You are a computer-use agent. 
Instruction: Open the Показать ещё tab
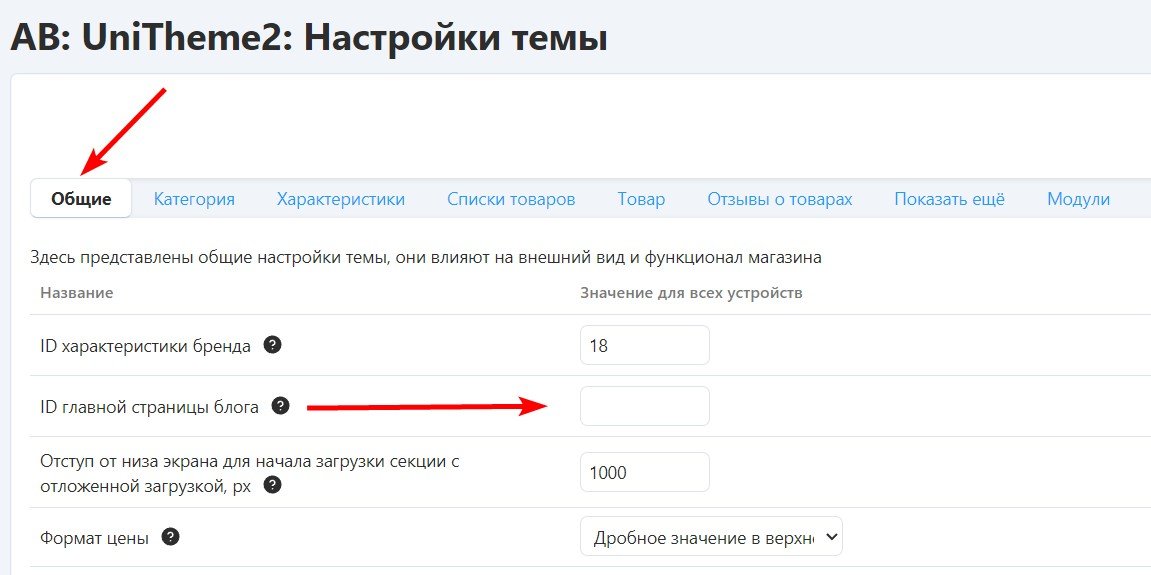949,199
